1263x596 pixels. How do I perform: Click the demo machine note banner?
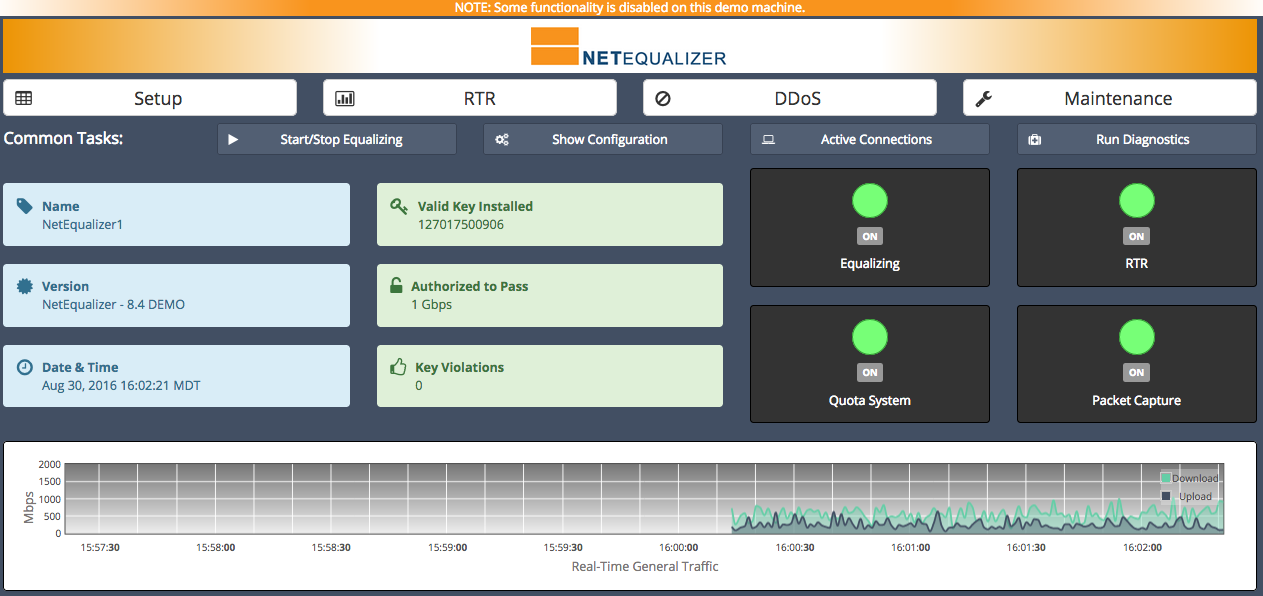(631, 7)
